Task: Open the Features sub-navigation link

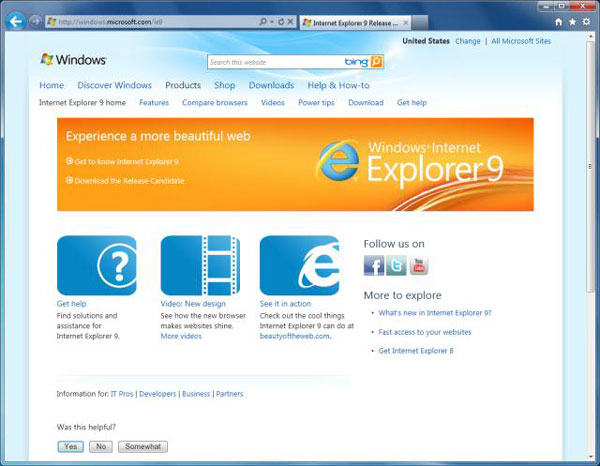Action: tap(154, 103)
